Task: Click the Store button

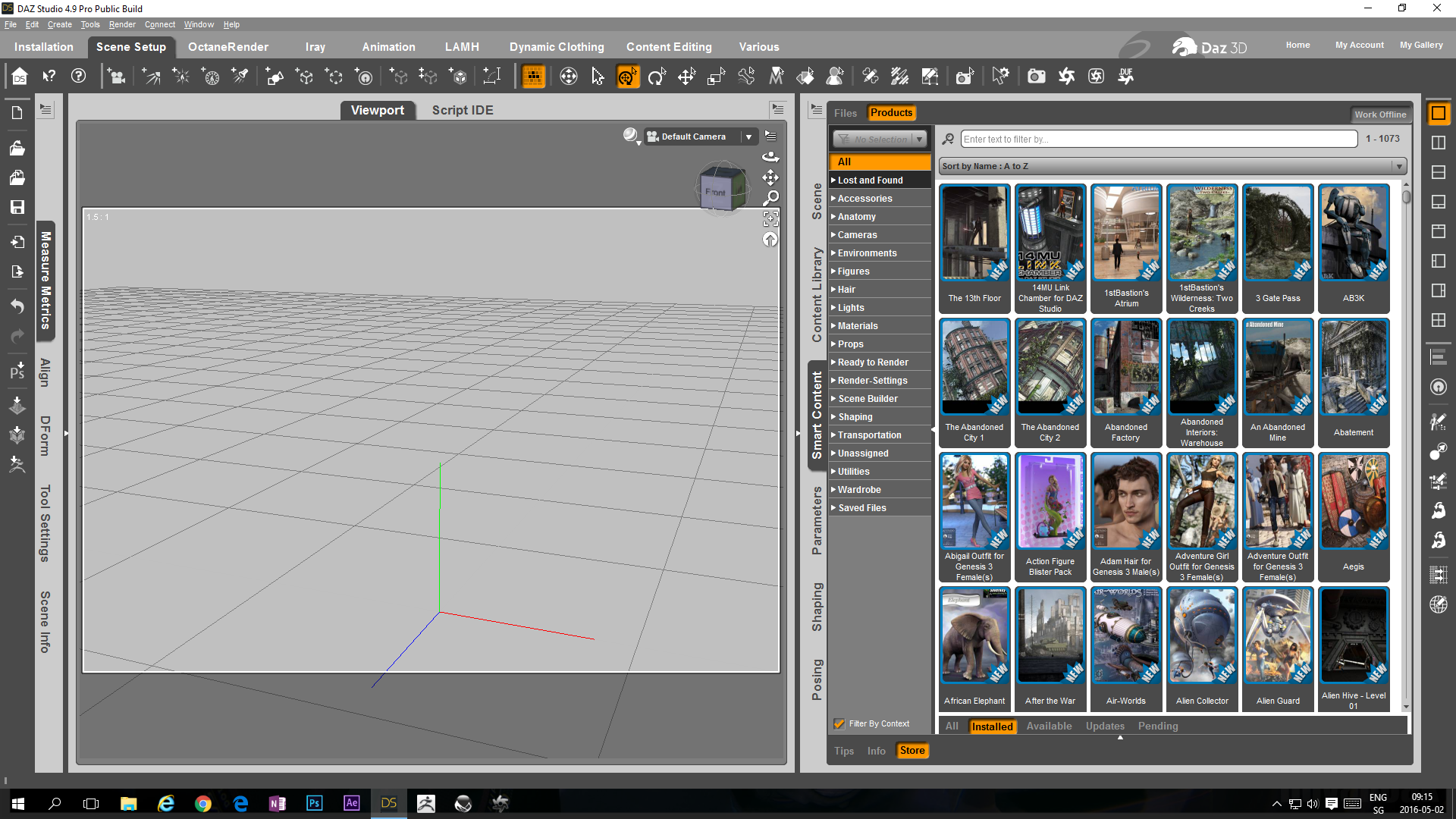Action: point(912,751)
